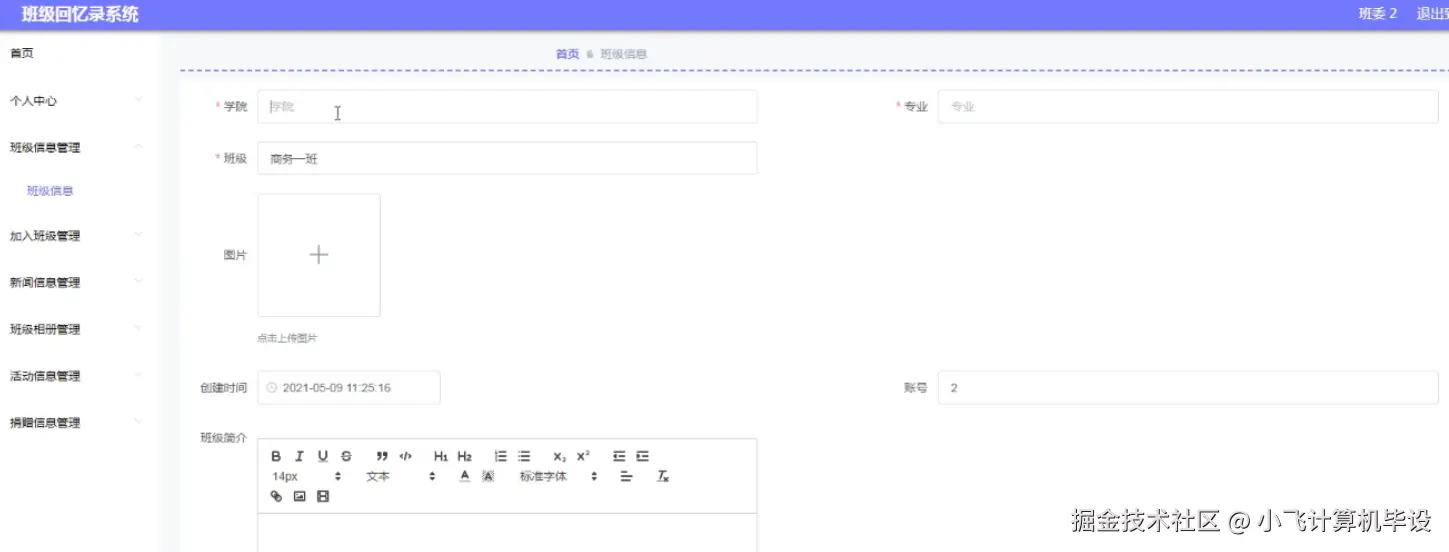Expand the 新闻信息管理 sidebar menu
1449x552 pixels.
pos(80,282)
